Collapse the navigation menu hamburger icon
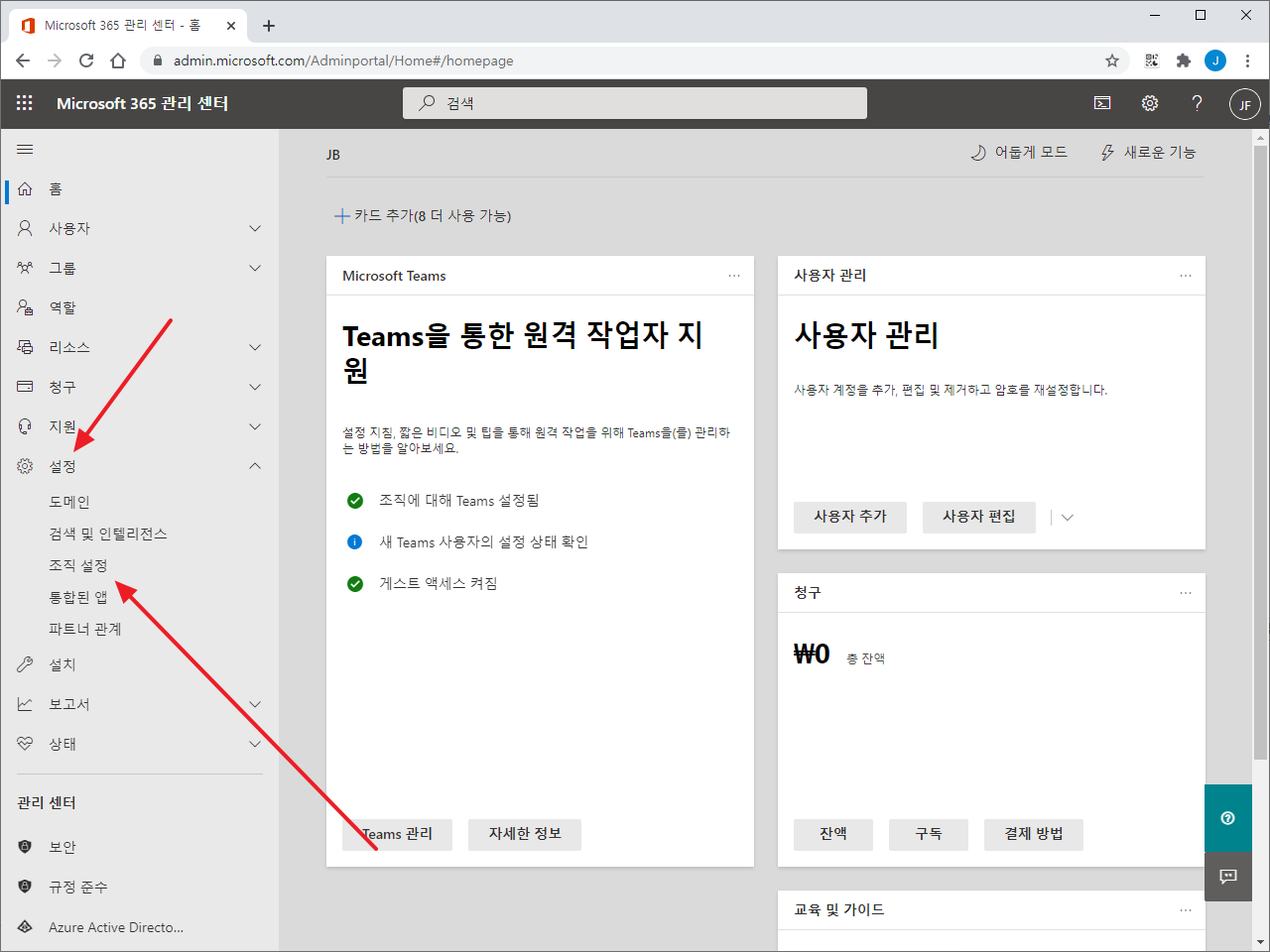The height and width of the screenshot is (952, 1270). 25,150
